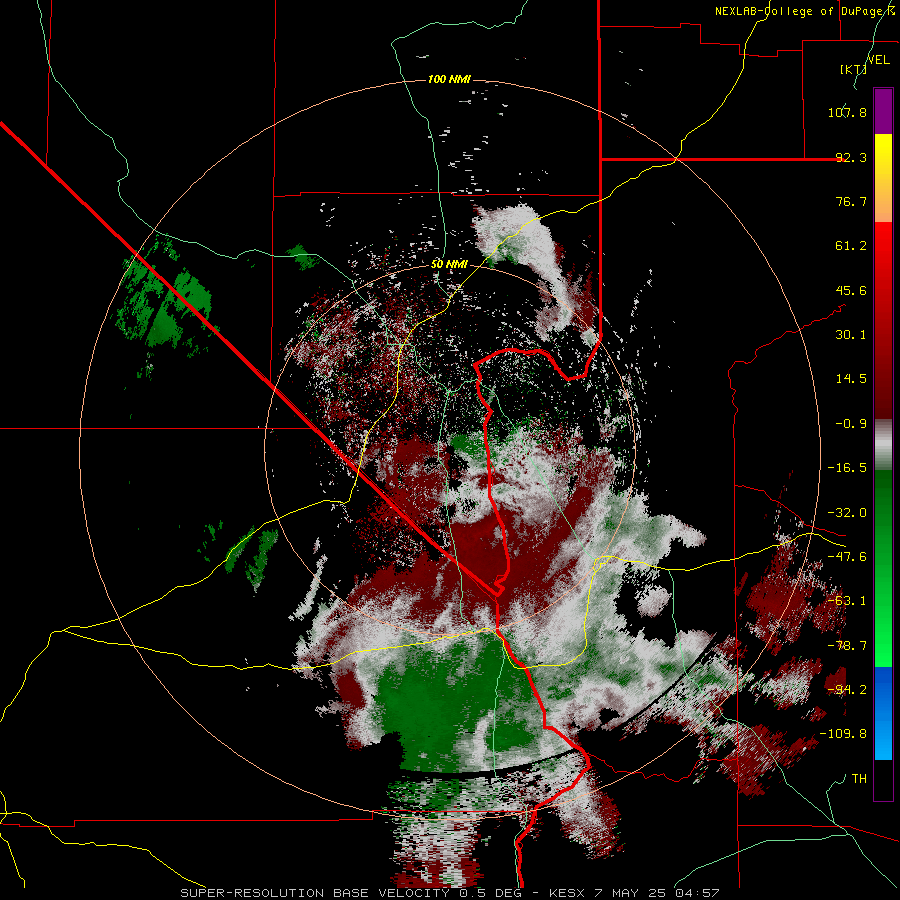900x900 pixels.
Task: Select the -63.1 value on velocity scale
Action: pos(847,601)
